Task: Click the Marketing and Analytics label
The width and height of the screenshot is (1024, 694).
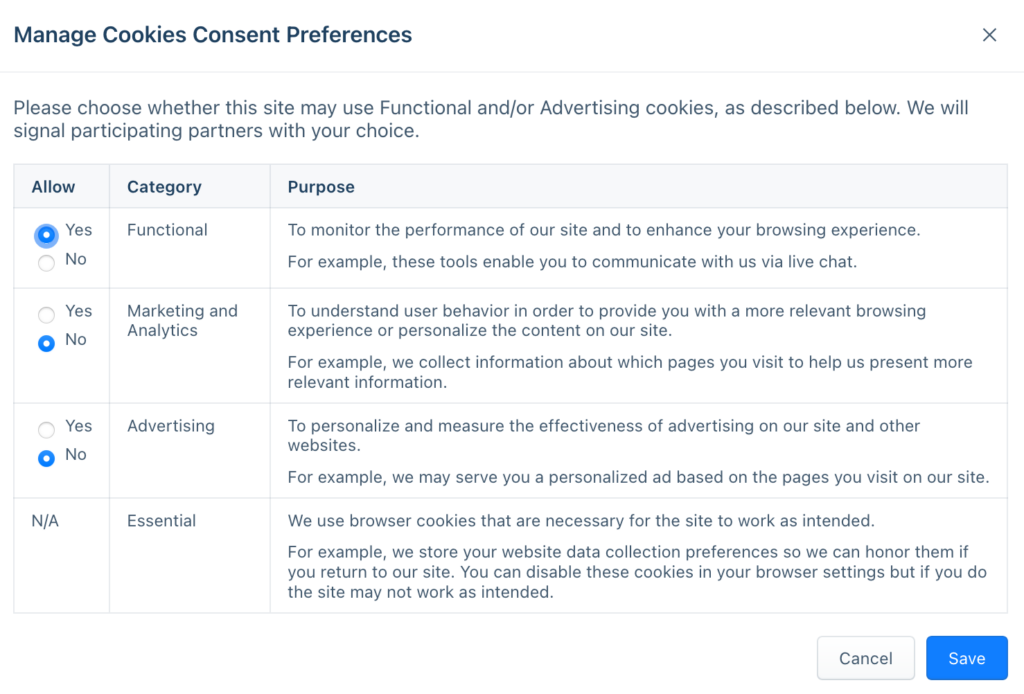Action: click(182, 321)
